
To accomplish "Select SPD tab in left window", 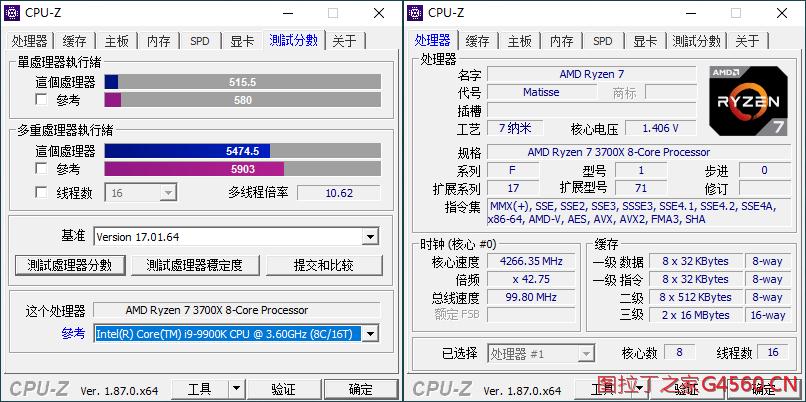I will click(x=199, y=41).
